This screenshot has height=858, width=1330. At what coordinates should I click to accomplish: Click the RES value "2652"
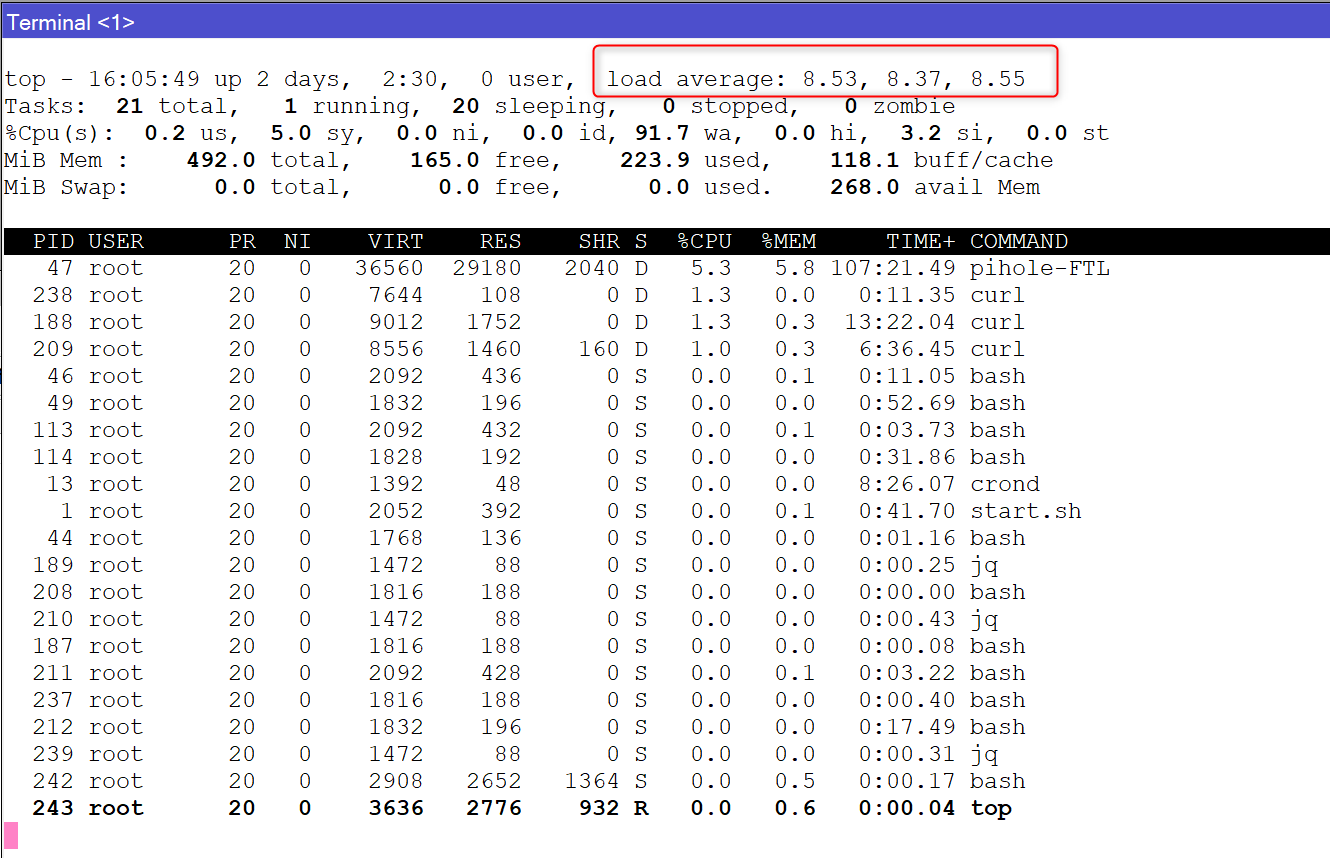point(493,781)
